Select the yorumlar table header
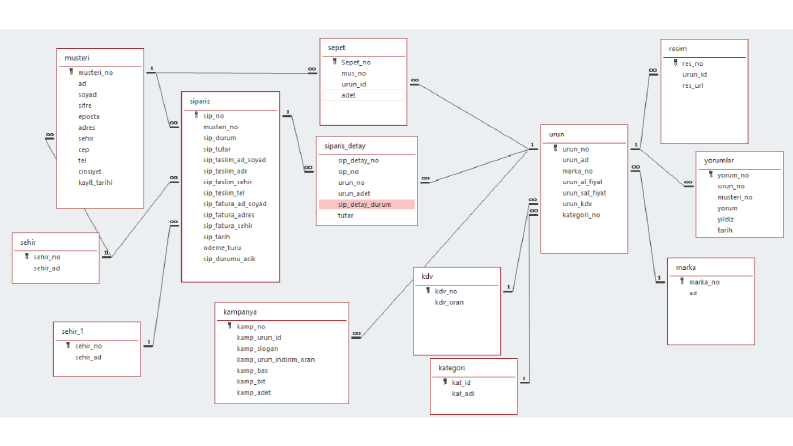This screenshot has width=793, height=446. tap(719, 160)
